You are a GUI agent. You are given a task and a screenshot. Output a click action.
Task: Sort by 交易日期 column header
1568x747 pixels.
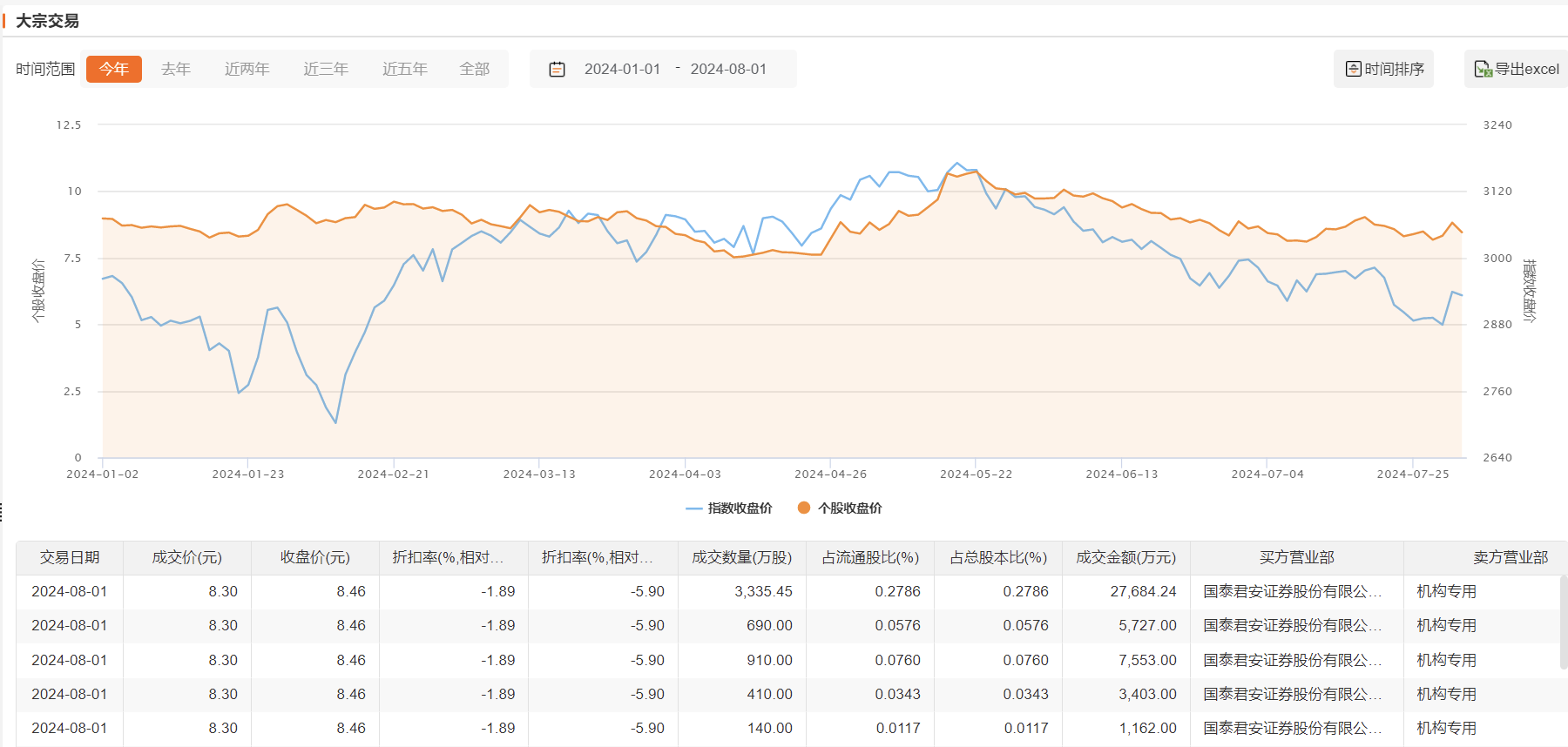70,557
